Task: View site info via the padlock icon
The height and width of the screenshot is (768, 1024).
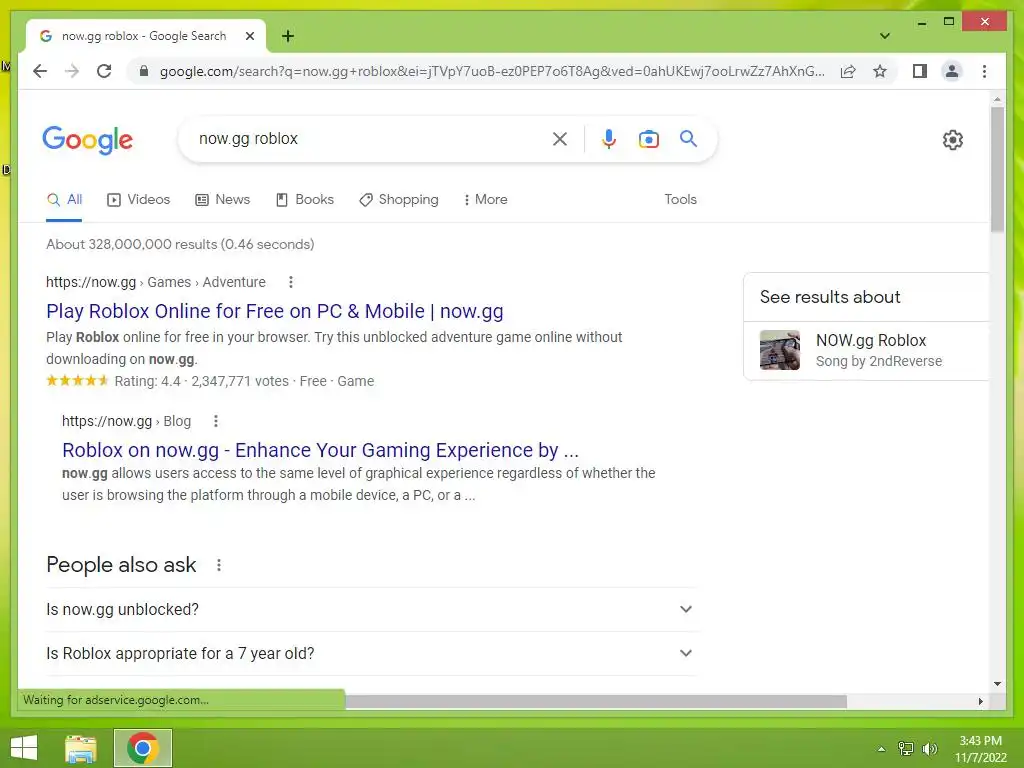Action: 144,71
